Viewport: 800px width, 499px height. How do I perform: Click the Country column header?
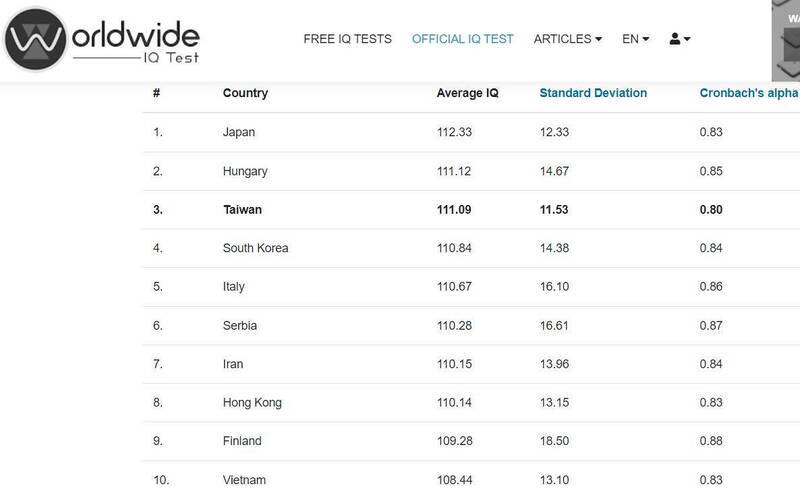[245, 93]
